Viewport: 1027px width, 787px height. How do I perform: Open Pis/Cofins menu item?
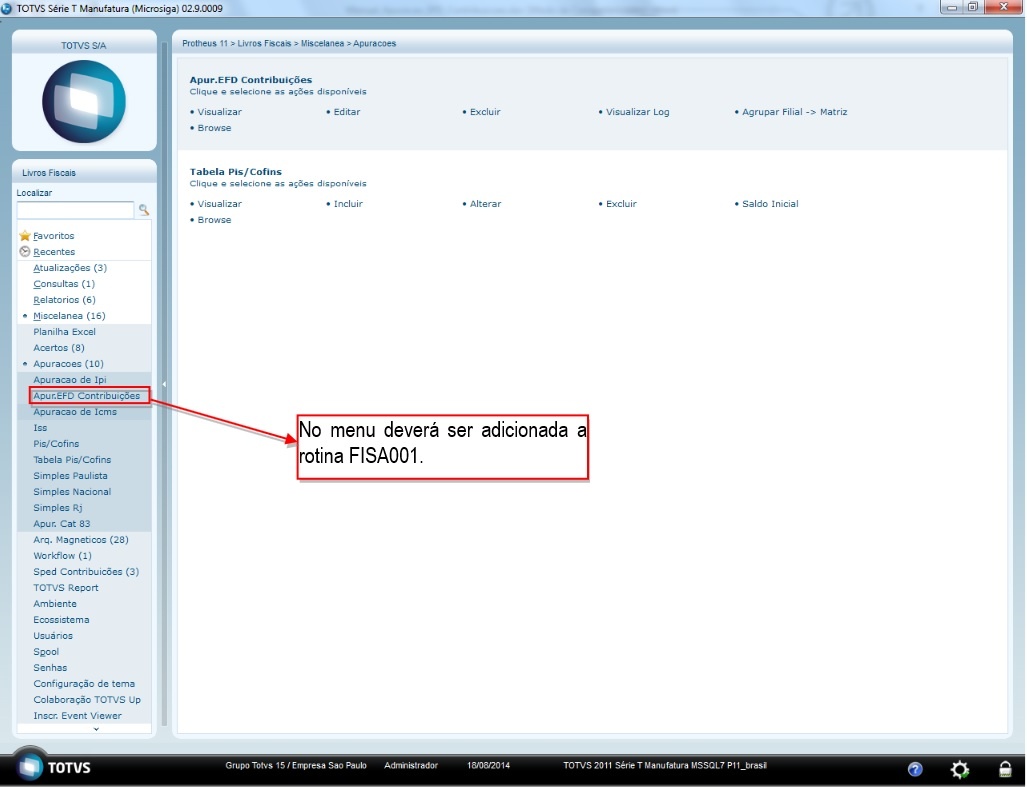[56, 444]
